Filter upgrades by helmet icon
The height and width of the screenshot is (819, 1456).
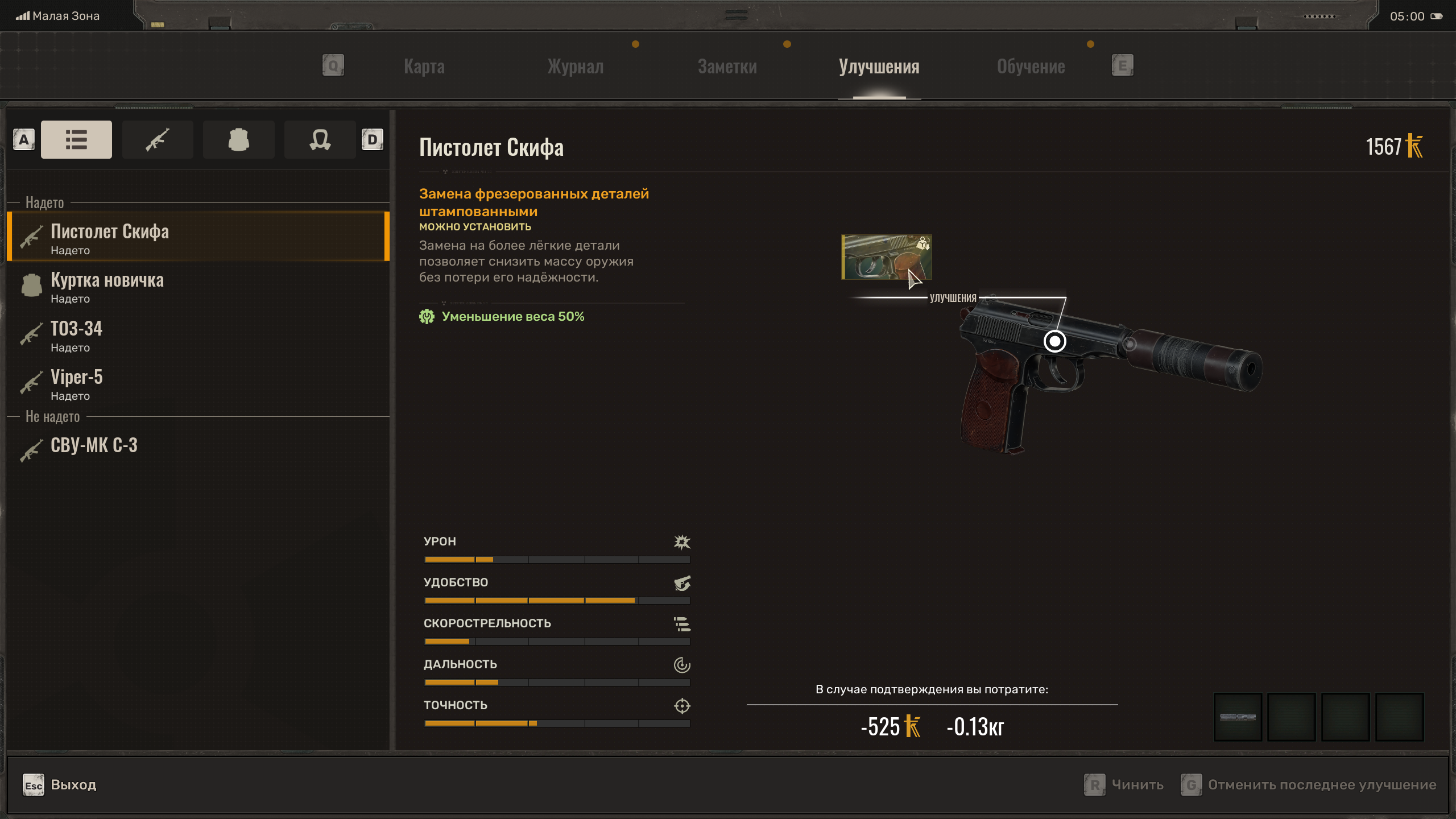coord(320,139)
